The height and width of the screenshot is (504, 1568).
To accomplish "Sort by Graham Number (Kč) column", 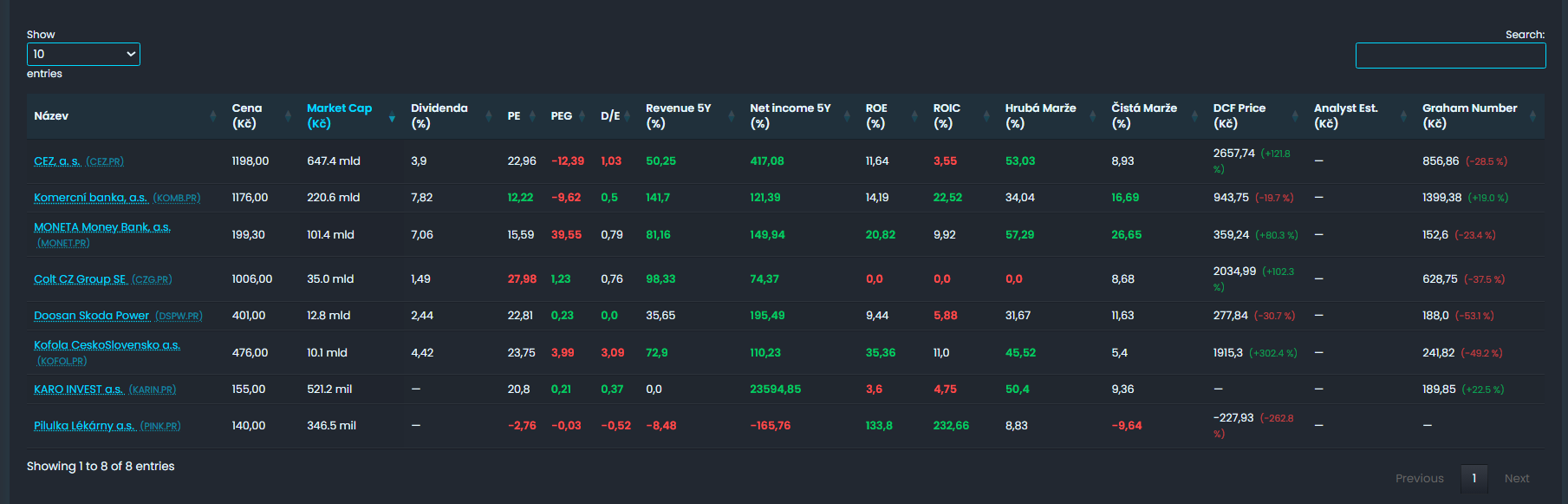I will click(1480, 116).
